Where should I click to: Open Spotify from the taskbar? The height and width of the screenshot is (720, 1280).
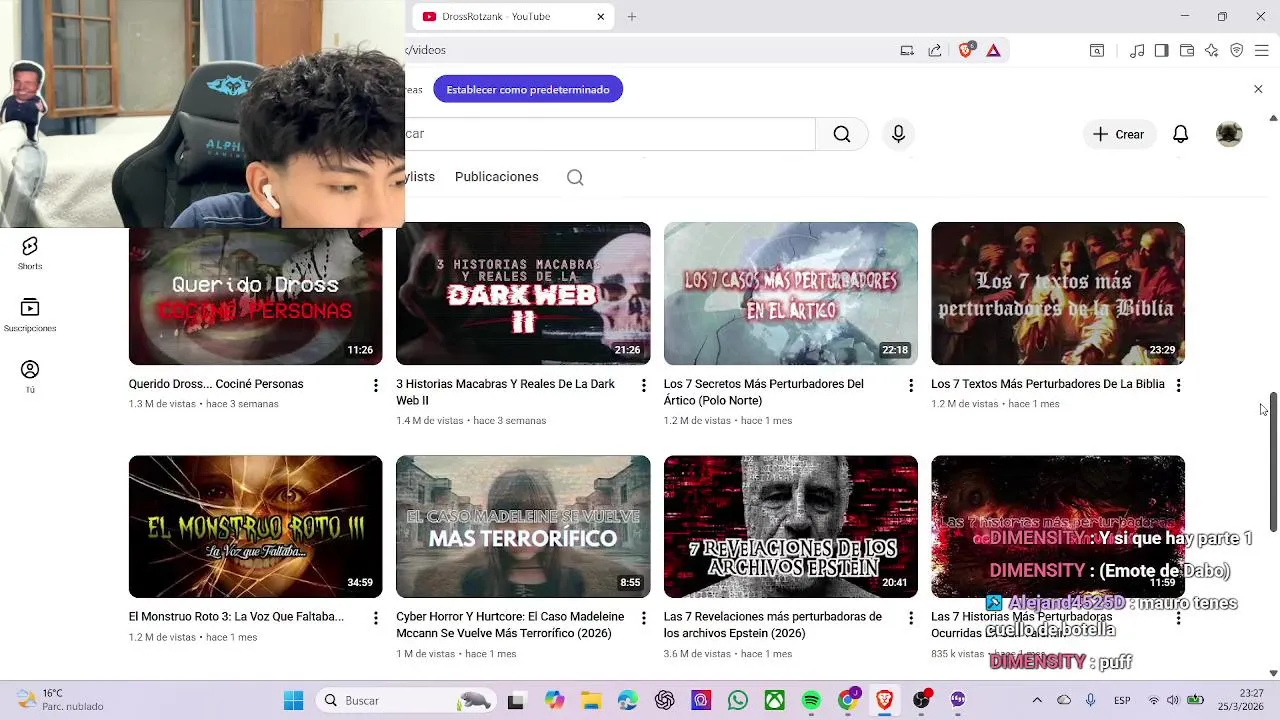coord(811,700)
